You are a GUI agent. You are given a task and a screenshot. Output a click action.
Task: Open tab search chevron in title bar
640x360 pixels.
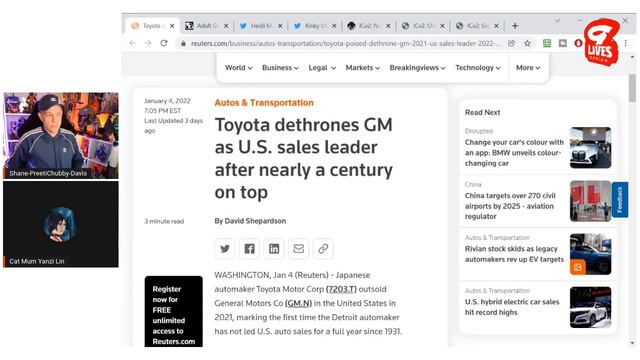(558, 20)
